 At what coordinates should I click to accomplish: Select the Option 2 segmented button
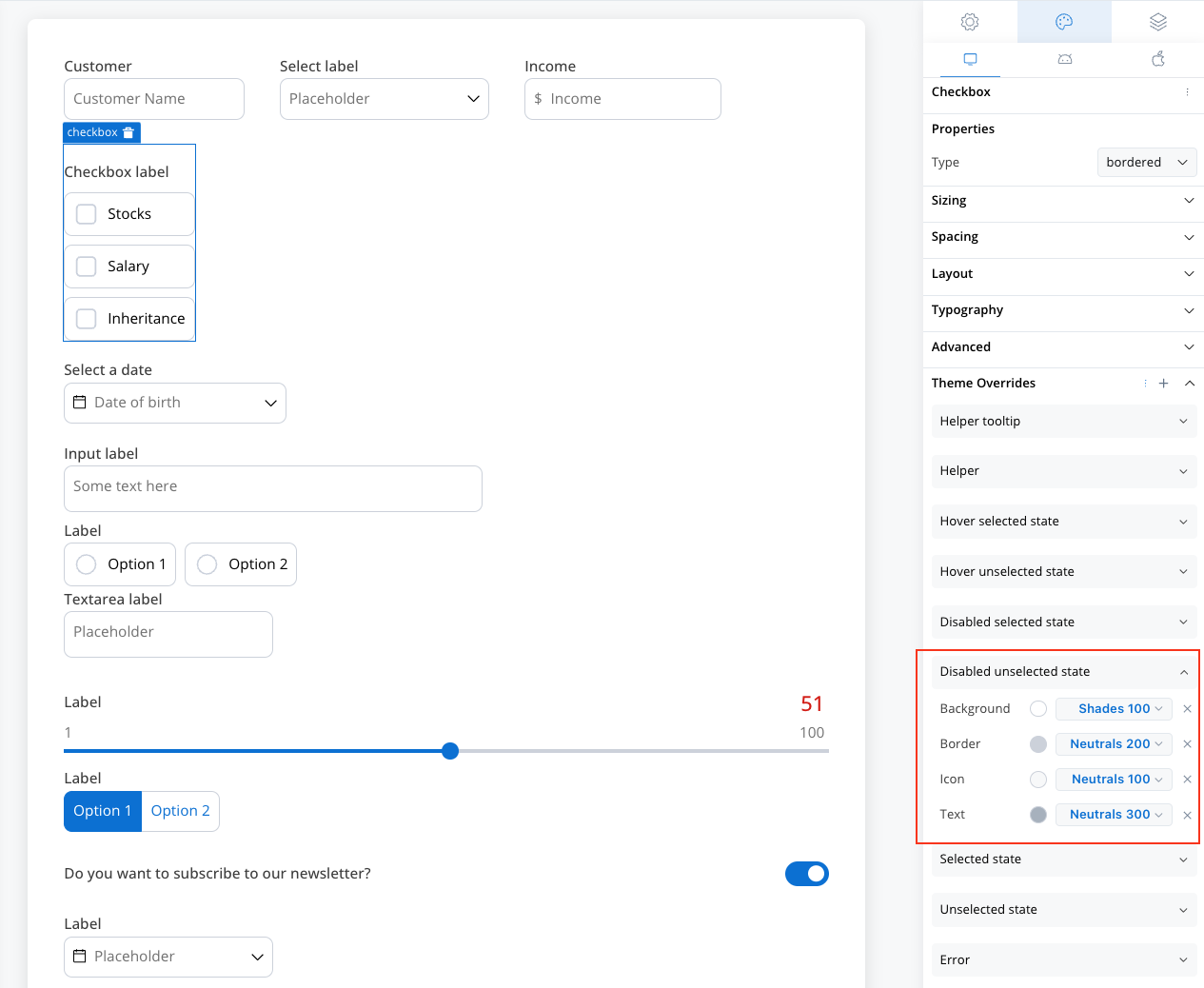(181, 812)
